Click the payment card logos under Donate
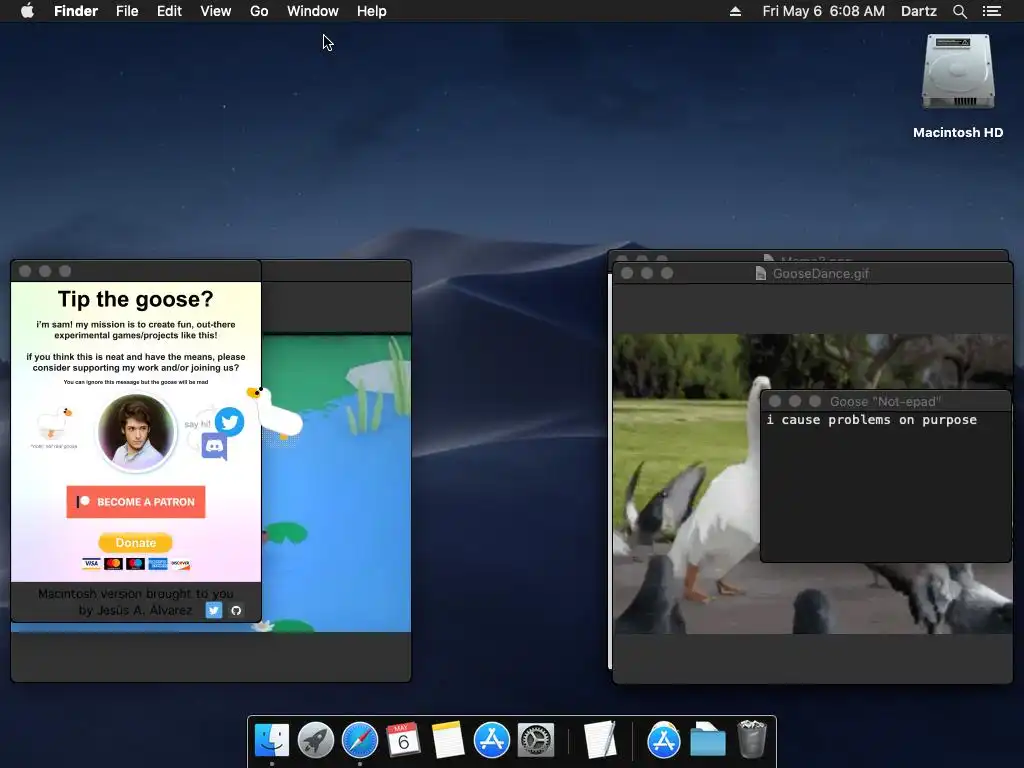 136,564
